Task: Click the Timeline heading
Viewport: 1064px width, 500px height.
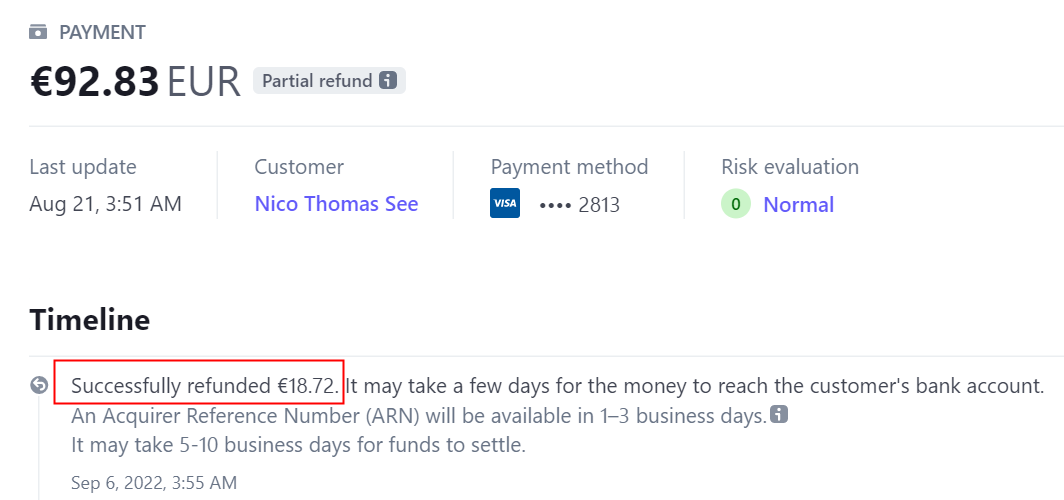Action: [x=90, y=320]
